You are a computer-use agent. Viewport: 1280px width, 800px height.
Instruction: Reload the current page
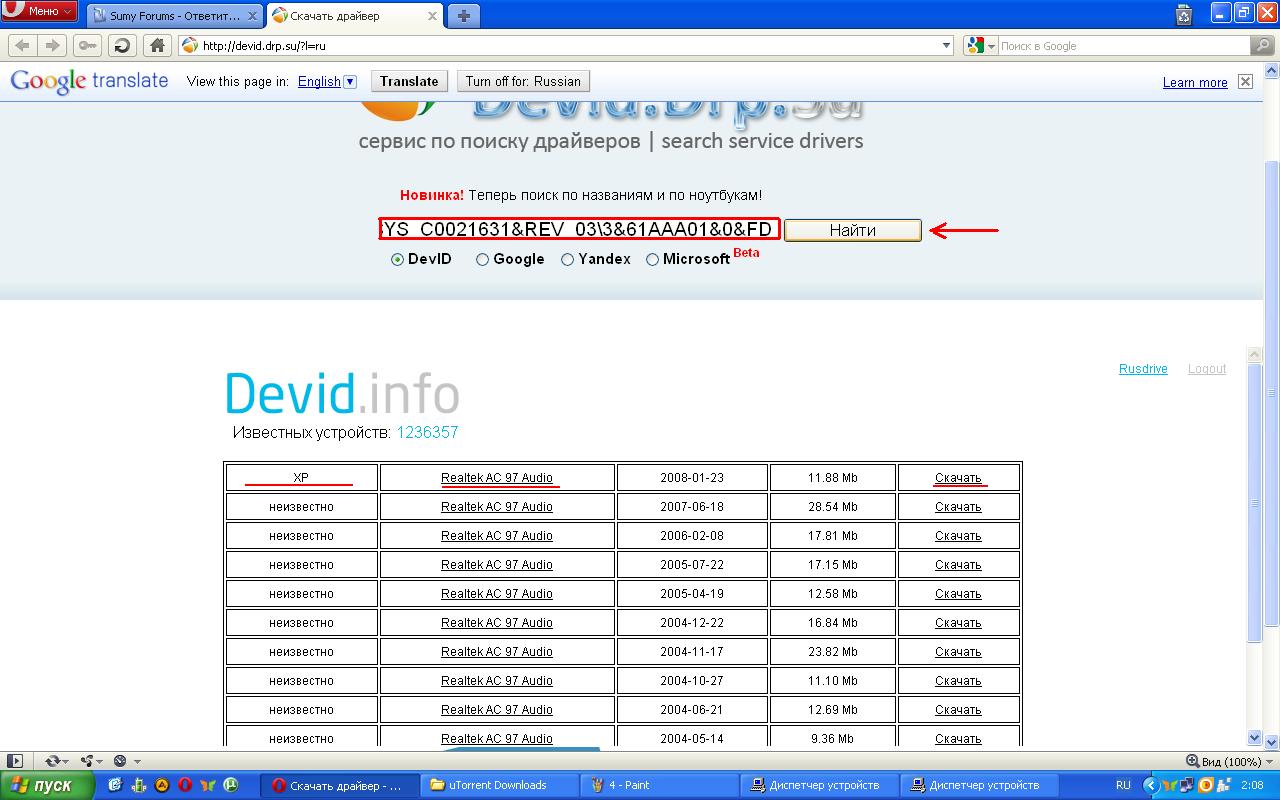(122, 45)
